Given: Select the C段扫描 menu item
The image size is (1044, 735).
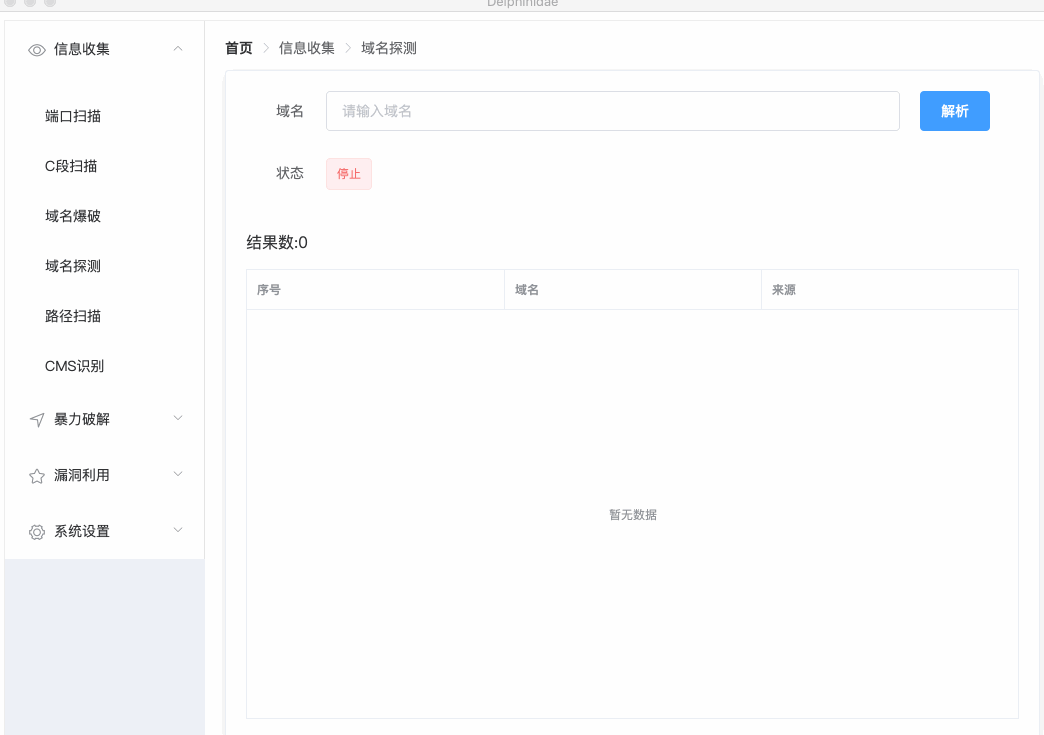Looking at the screenshot, I should pos(71,166).
